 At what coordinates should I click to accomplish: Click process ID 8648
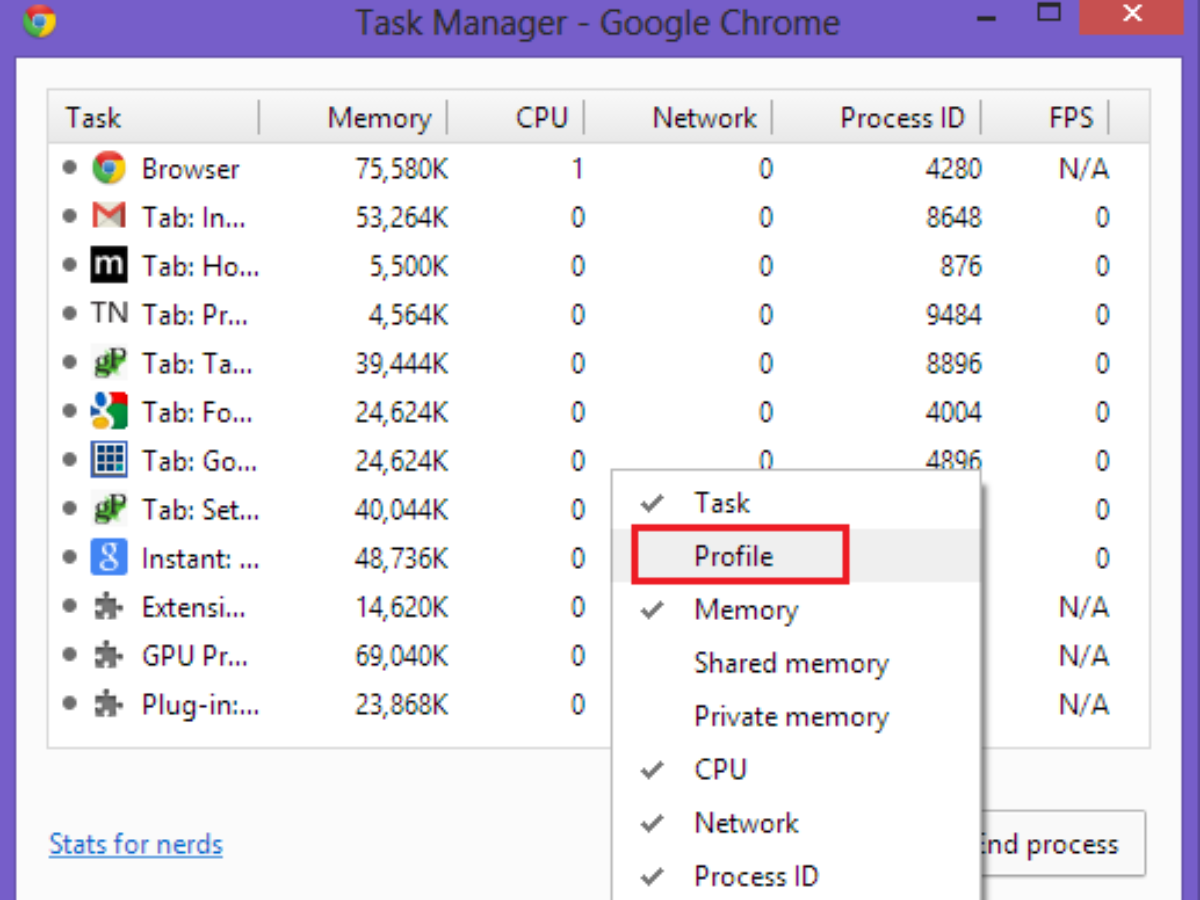pyautogui.click(x=954, y=217)
